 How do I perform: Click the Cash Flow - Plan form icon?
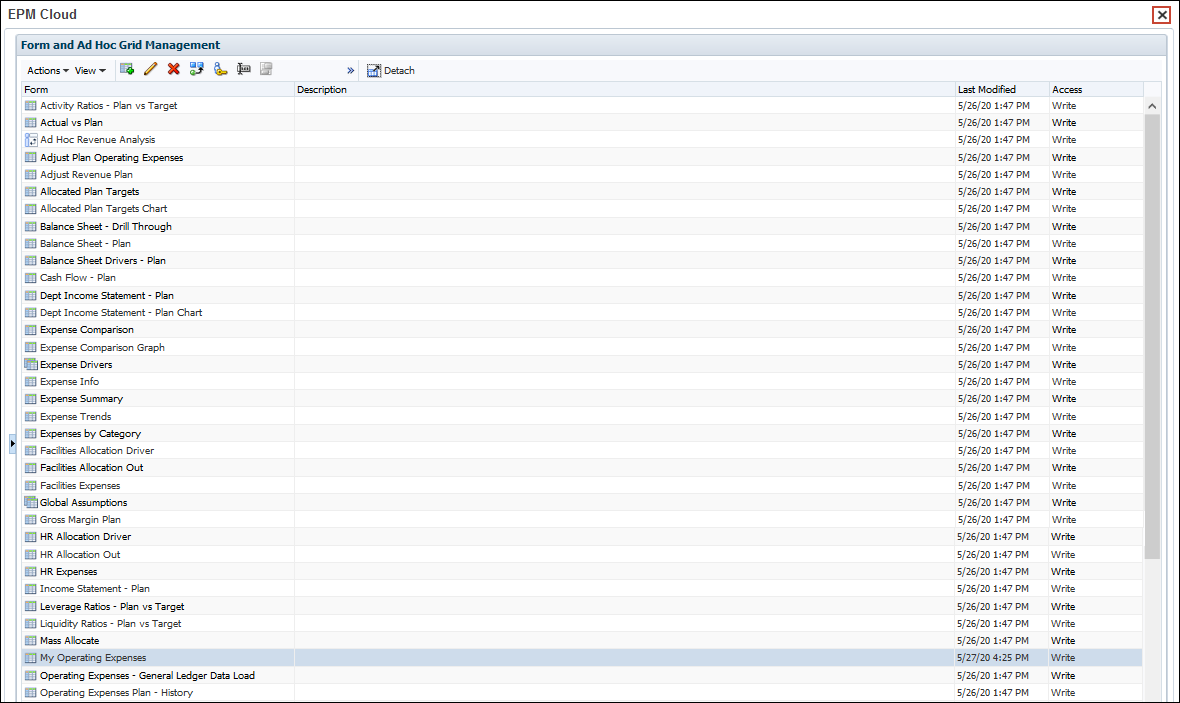tap(31, 278)
